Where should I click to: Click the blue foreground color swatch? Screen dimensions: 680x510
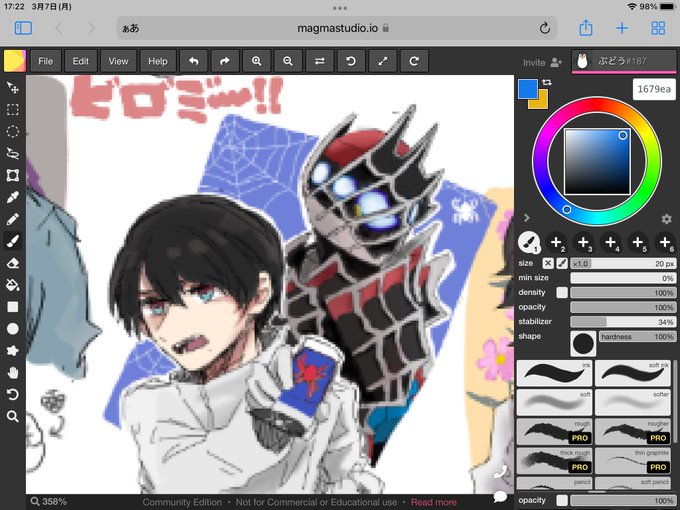pos(527,88)
